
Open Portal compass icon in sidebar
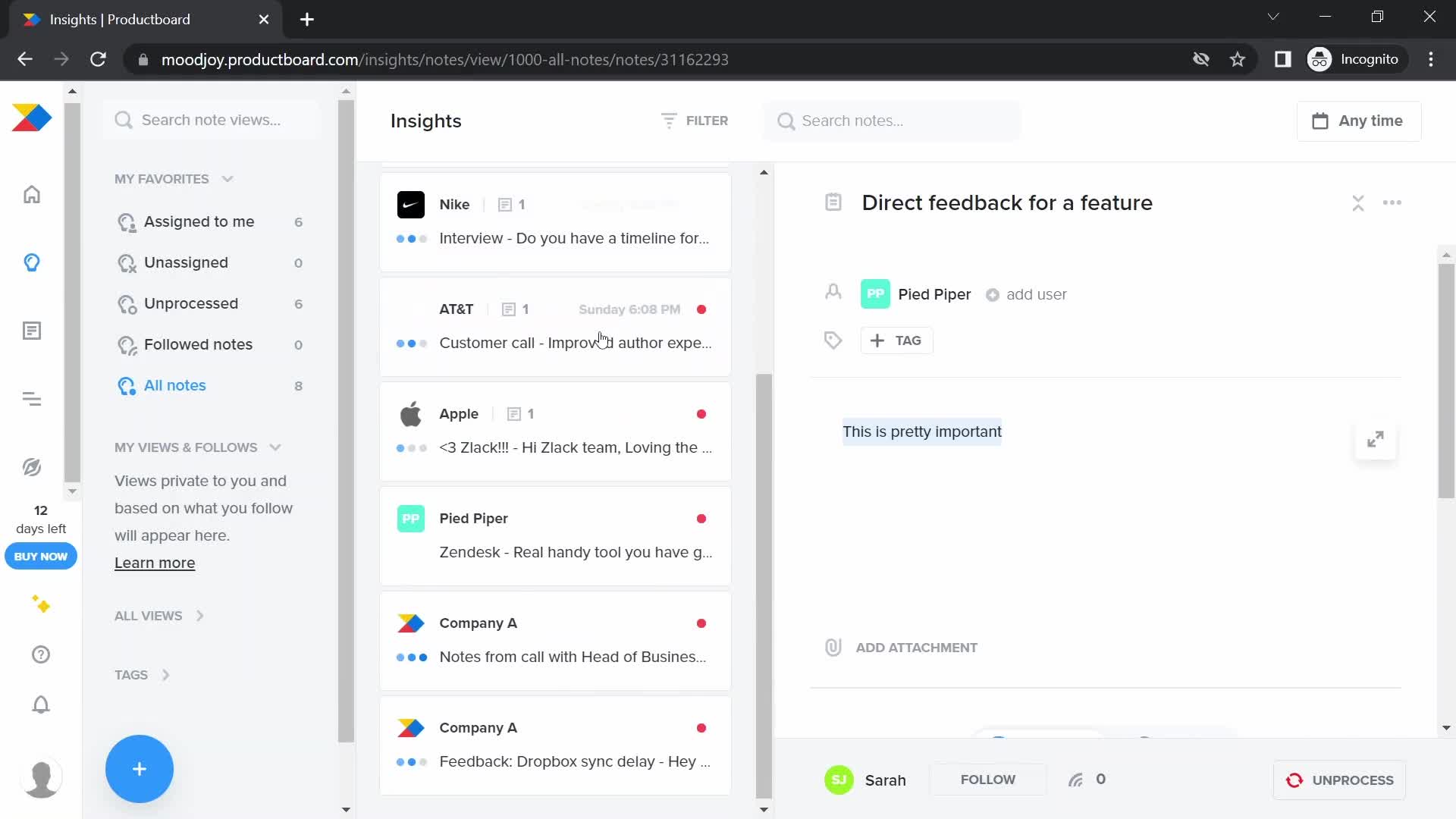coord(32,467)
